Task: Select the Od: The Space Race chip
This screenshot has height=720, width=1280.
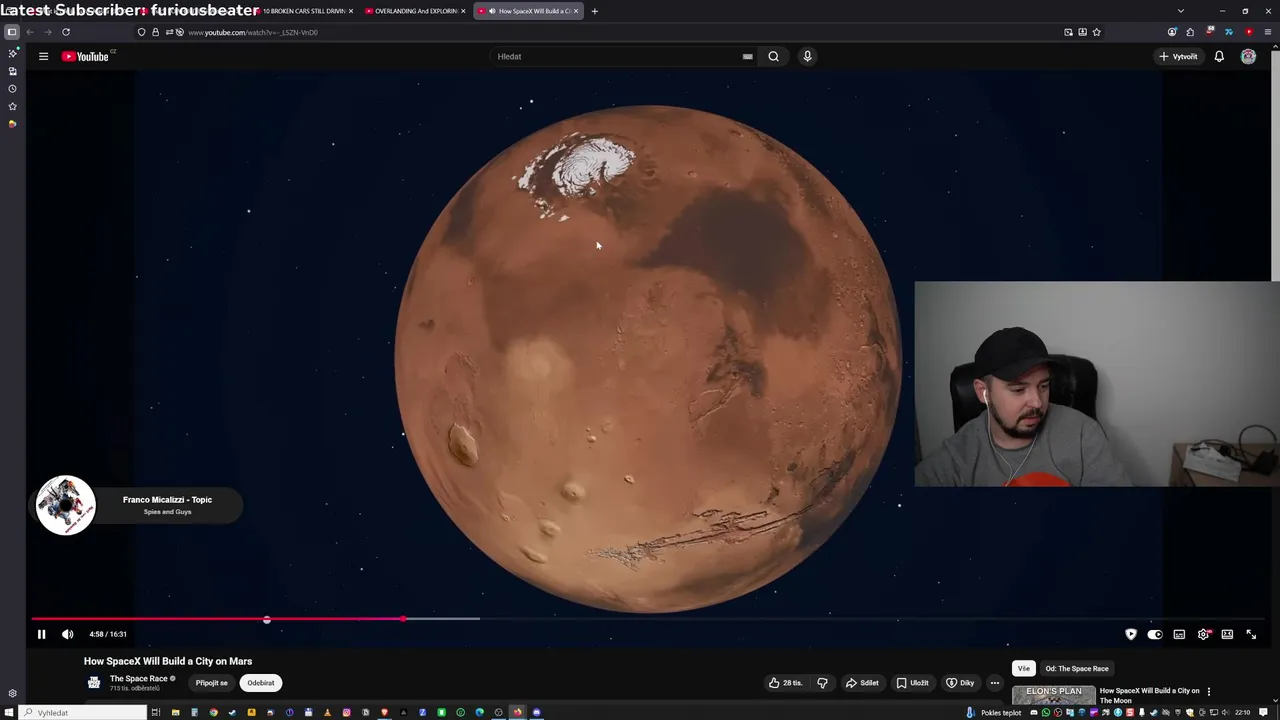Action: point(1077,668)
